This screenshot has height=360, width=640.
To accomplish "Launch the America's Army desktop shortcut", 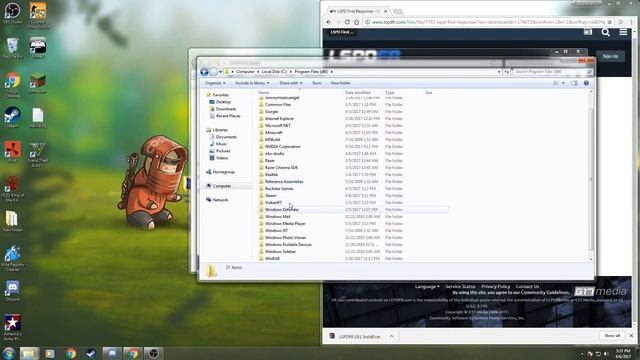I will pos(12,327).
